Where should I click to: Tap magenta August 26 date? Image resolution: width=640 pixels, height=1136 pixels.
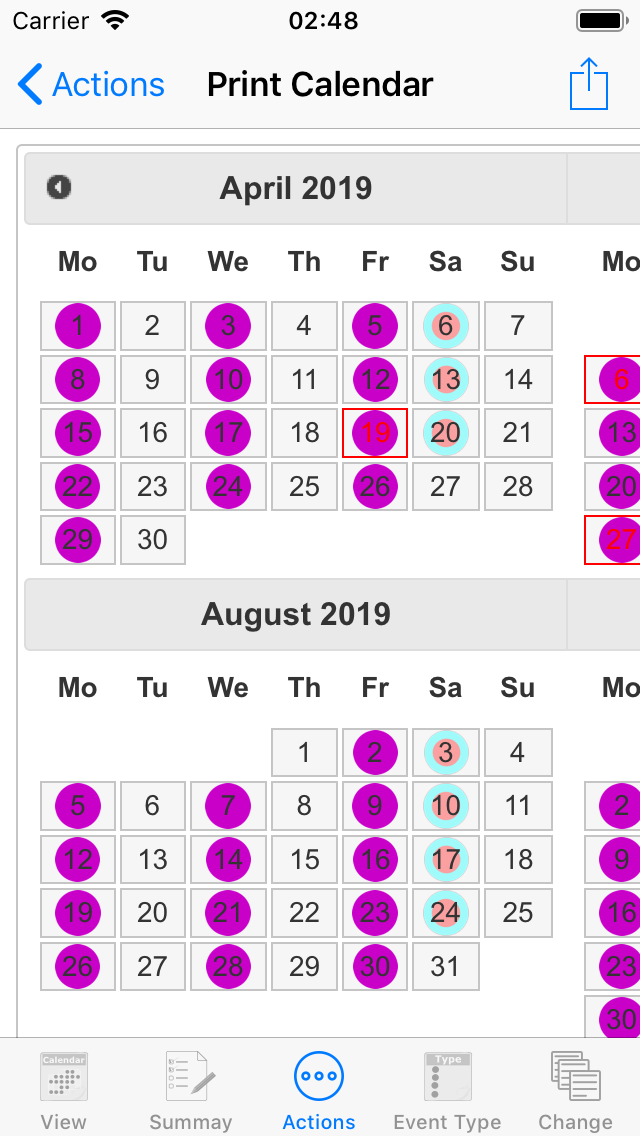[78, 966]
